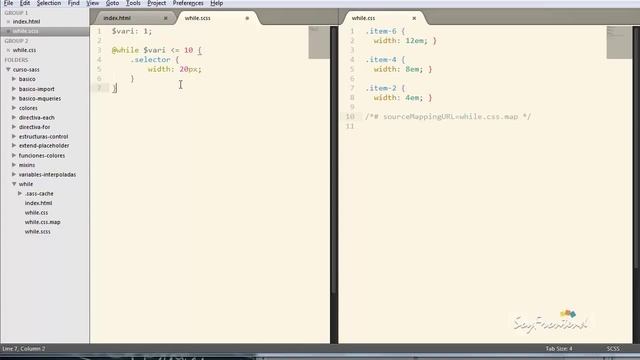Expand the basico-mqueries folder
The image size is (640, 360).
[14, 98]
